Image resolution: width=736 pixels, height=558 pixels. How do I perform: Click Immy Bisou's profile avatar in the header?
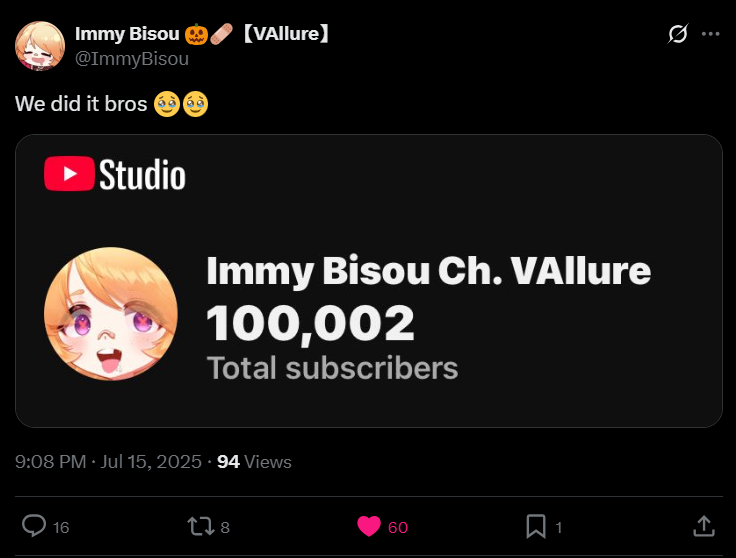click(41, 46)
